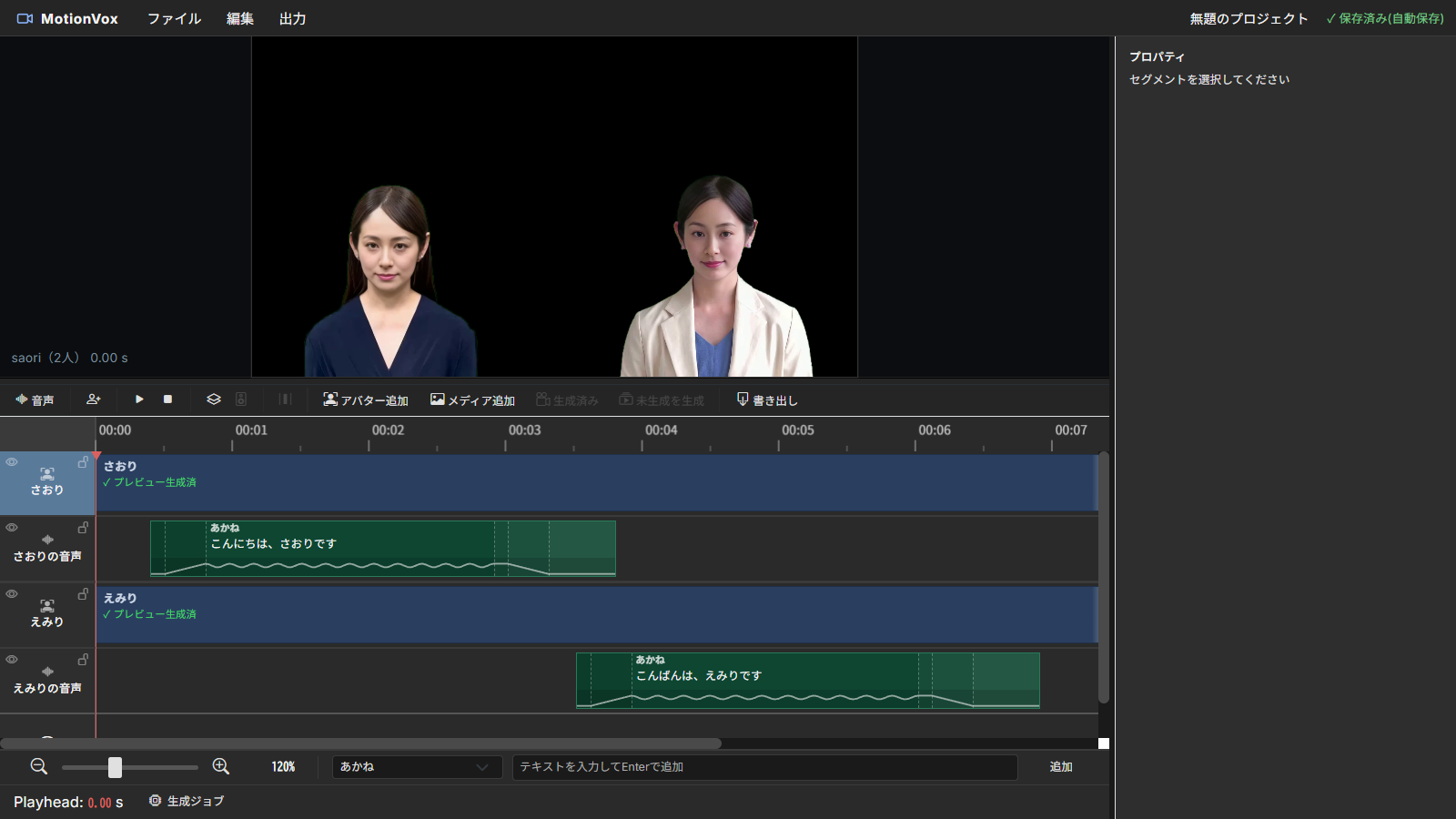Open the 出力 menu
The height and width of the screenshot is (819, 1456).
coord(292,18)
